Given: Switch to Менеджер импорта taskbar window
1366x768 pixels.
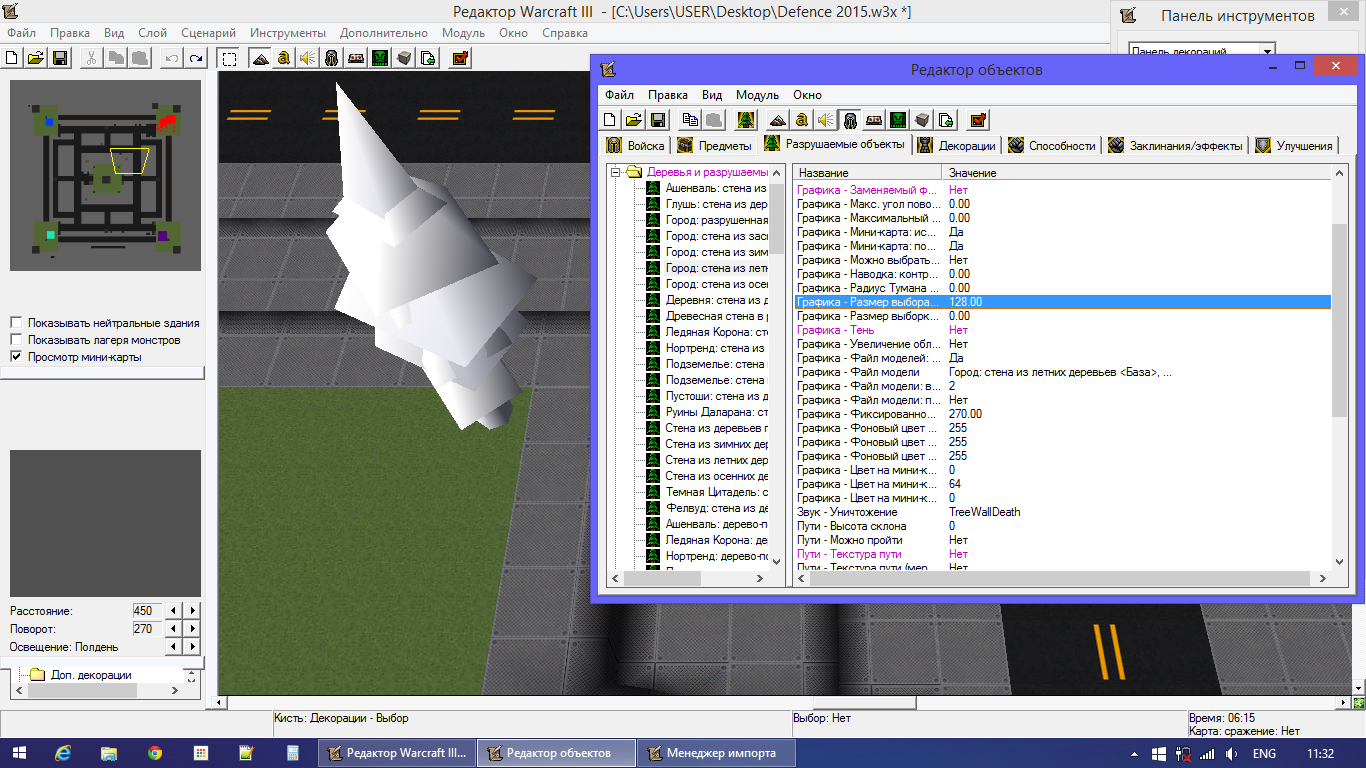Looking at the screenshot, I should point(717,753).
